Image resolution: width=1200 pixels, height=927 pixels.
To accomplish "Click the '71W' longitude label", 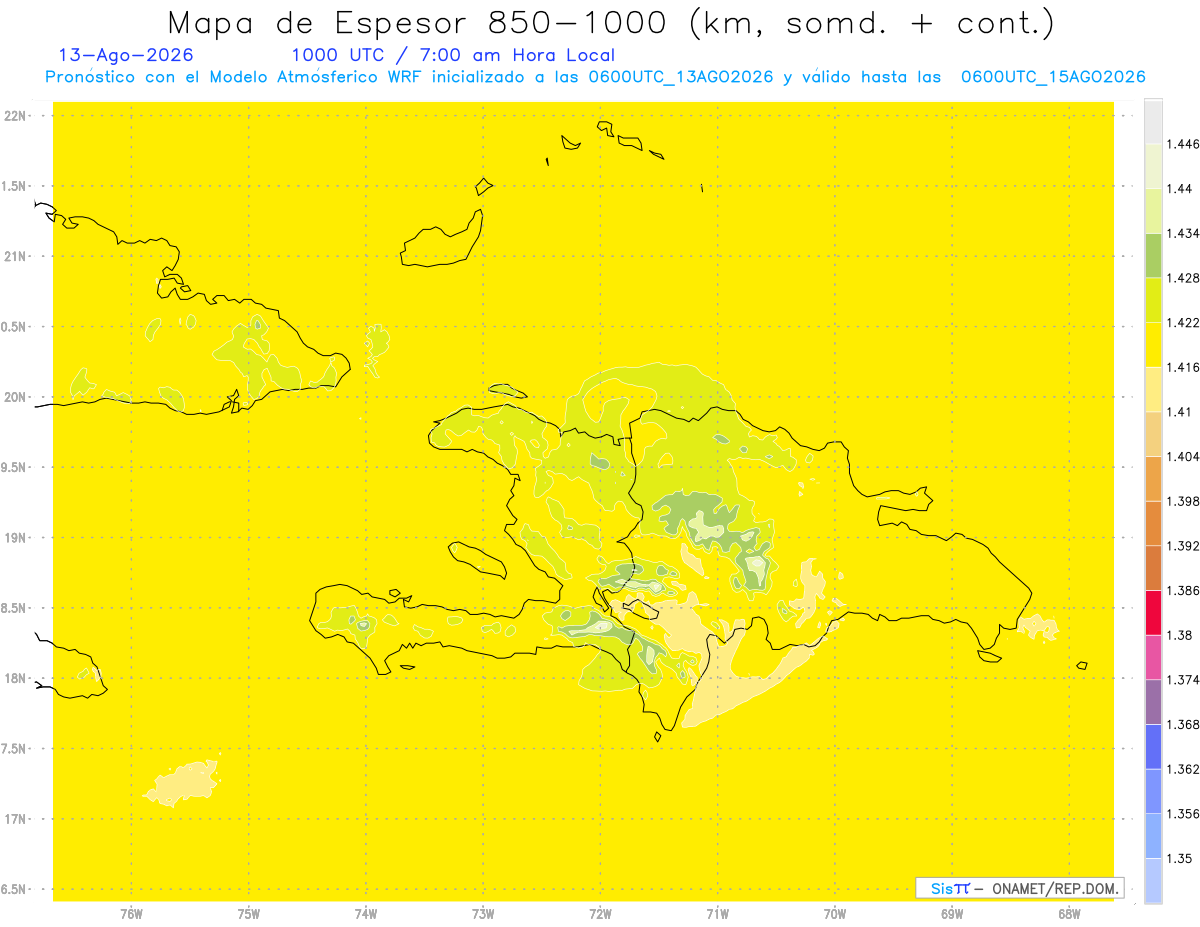I will click(x=717, y=914).
